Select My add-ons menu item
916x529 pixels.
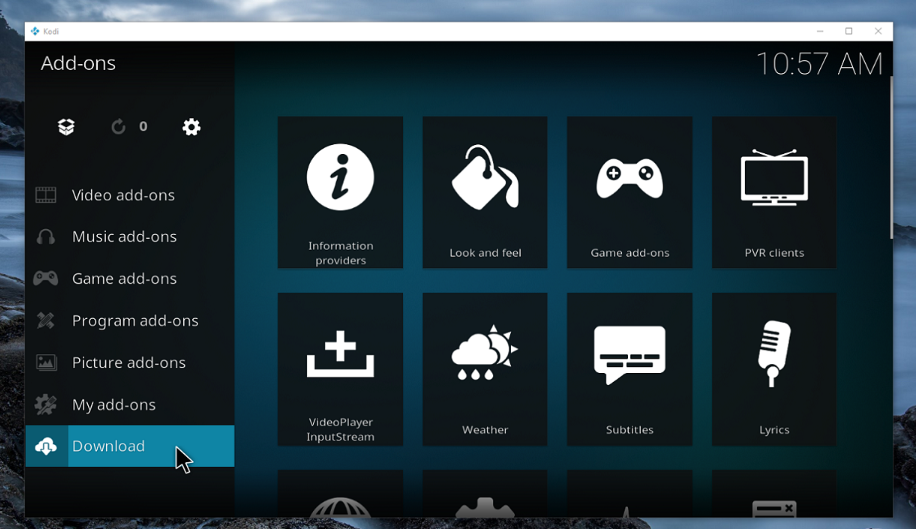pos(114,405)
